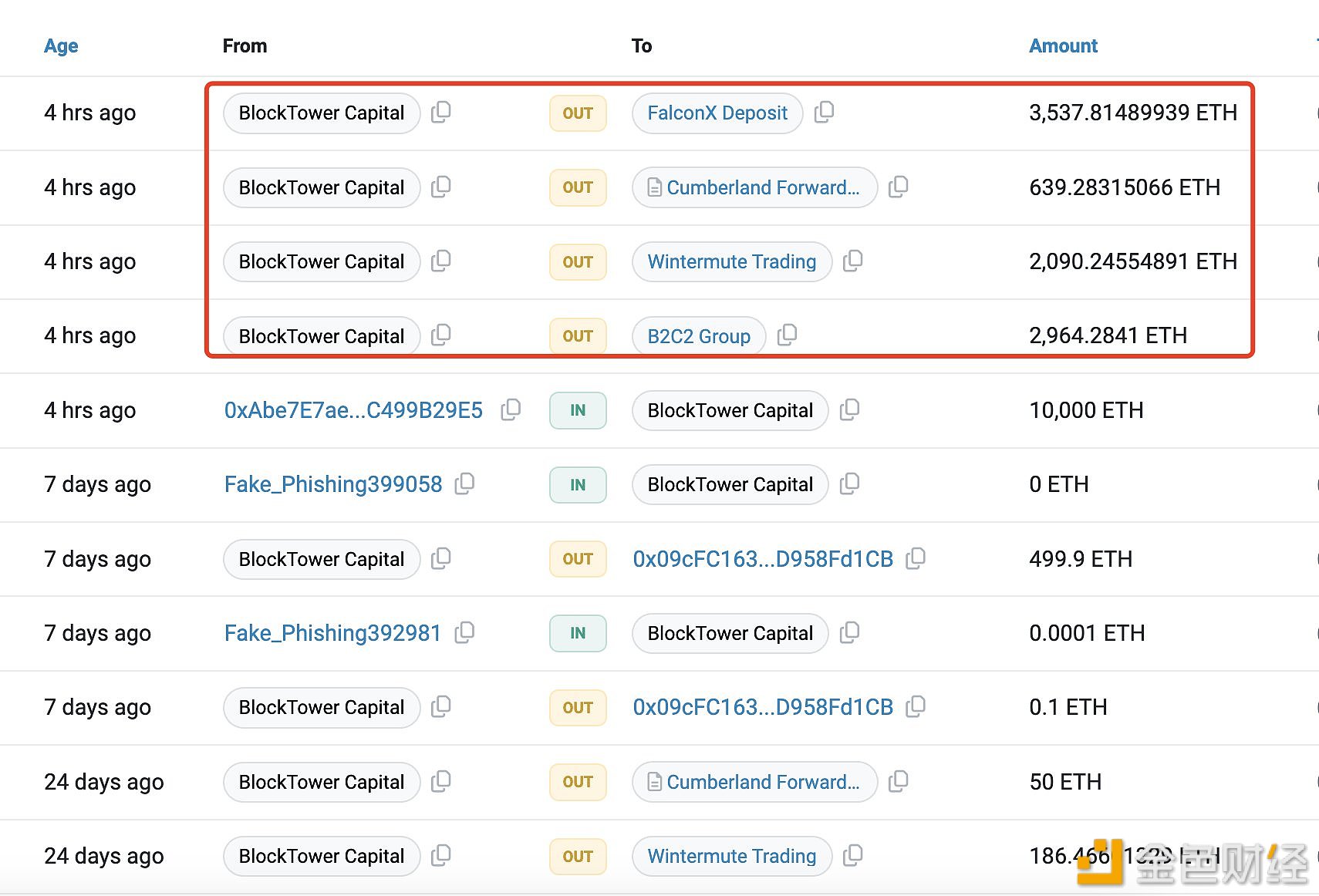Copy FalconX Deposit address
This screenshot has width=1319, height=896.
pyautogui.click(x=824, y=113)
